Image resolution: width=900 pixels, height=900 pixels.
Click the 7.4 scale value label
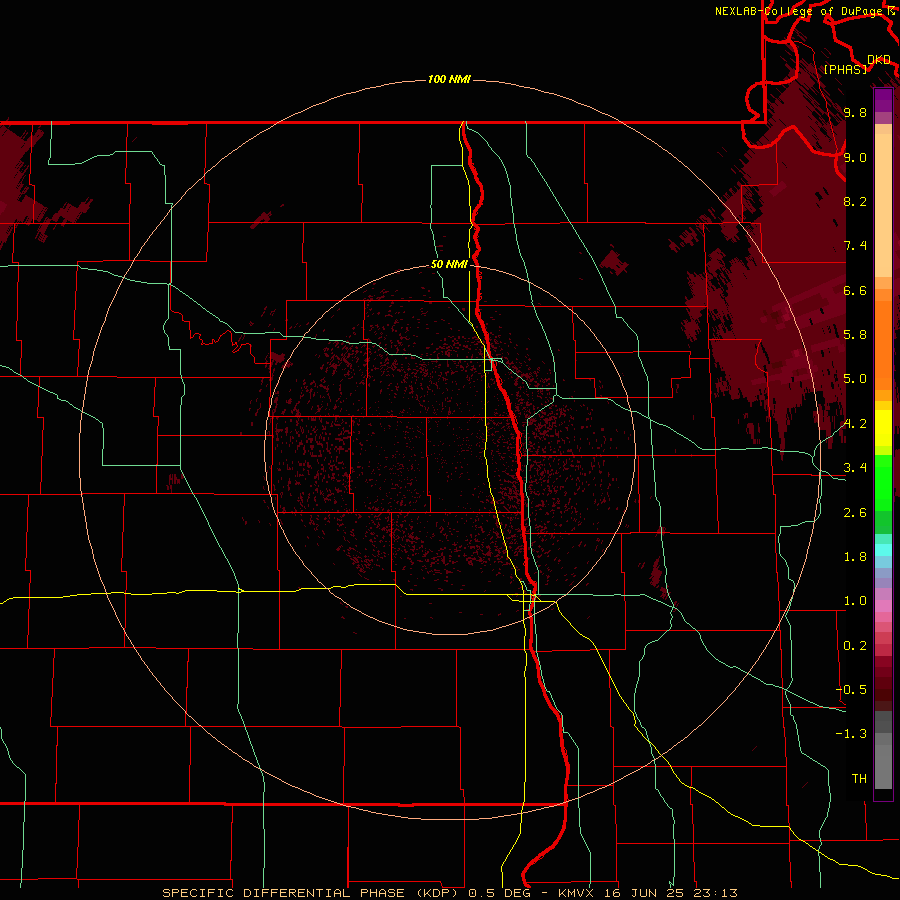pyautogui.click(x=855, y=245)
